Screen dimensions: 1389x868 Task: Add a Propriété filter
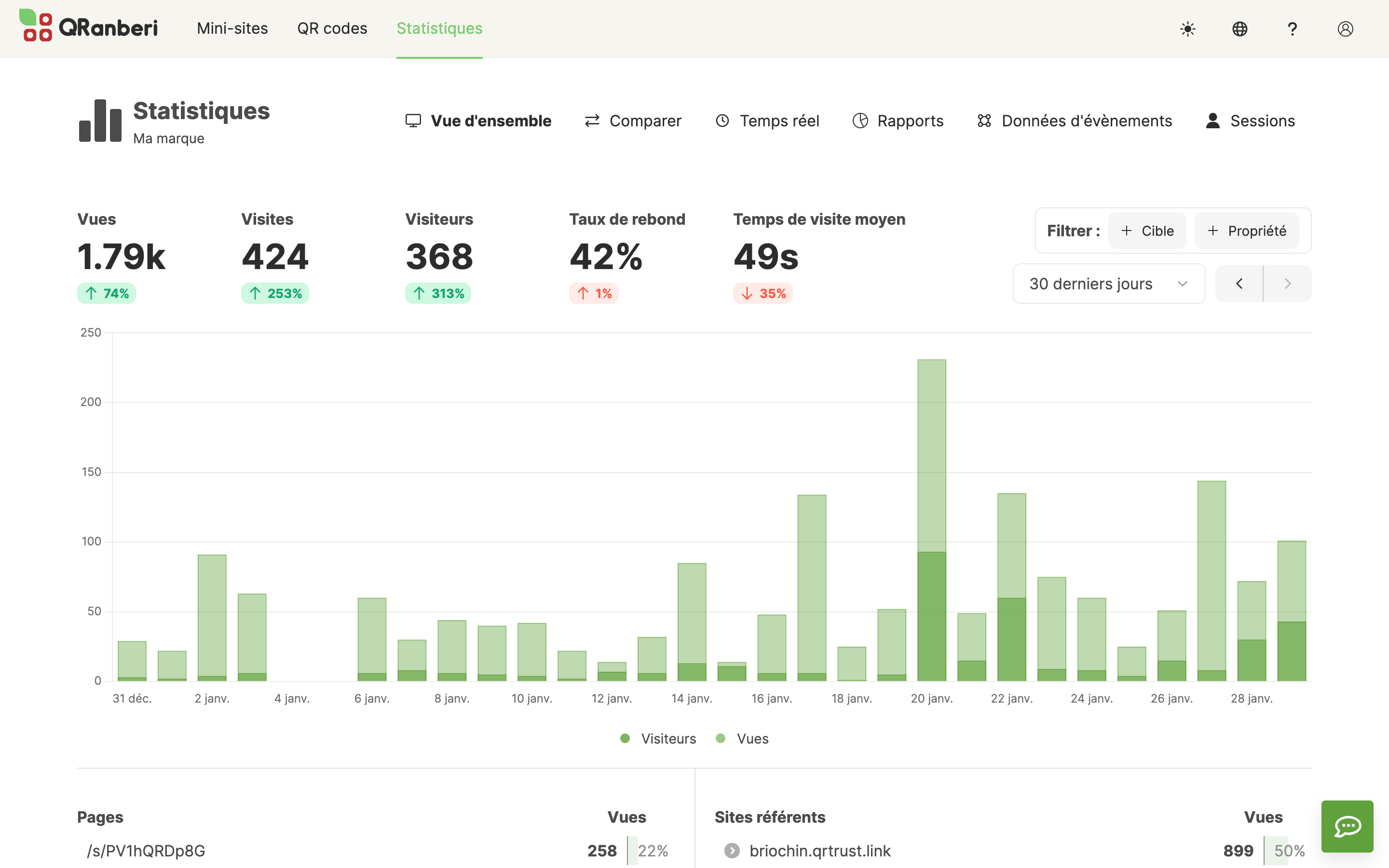(x=1246, y=231)
